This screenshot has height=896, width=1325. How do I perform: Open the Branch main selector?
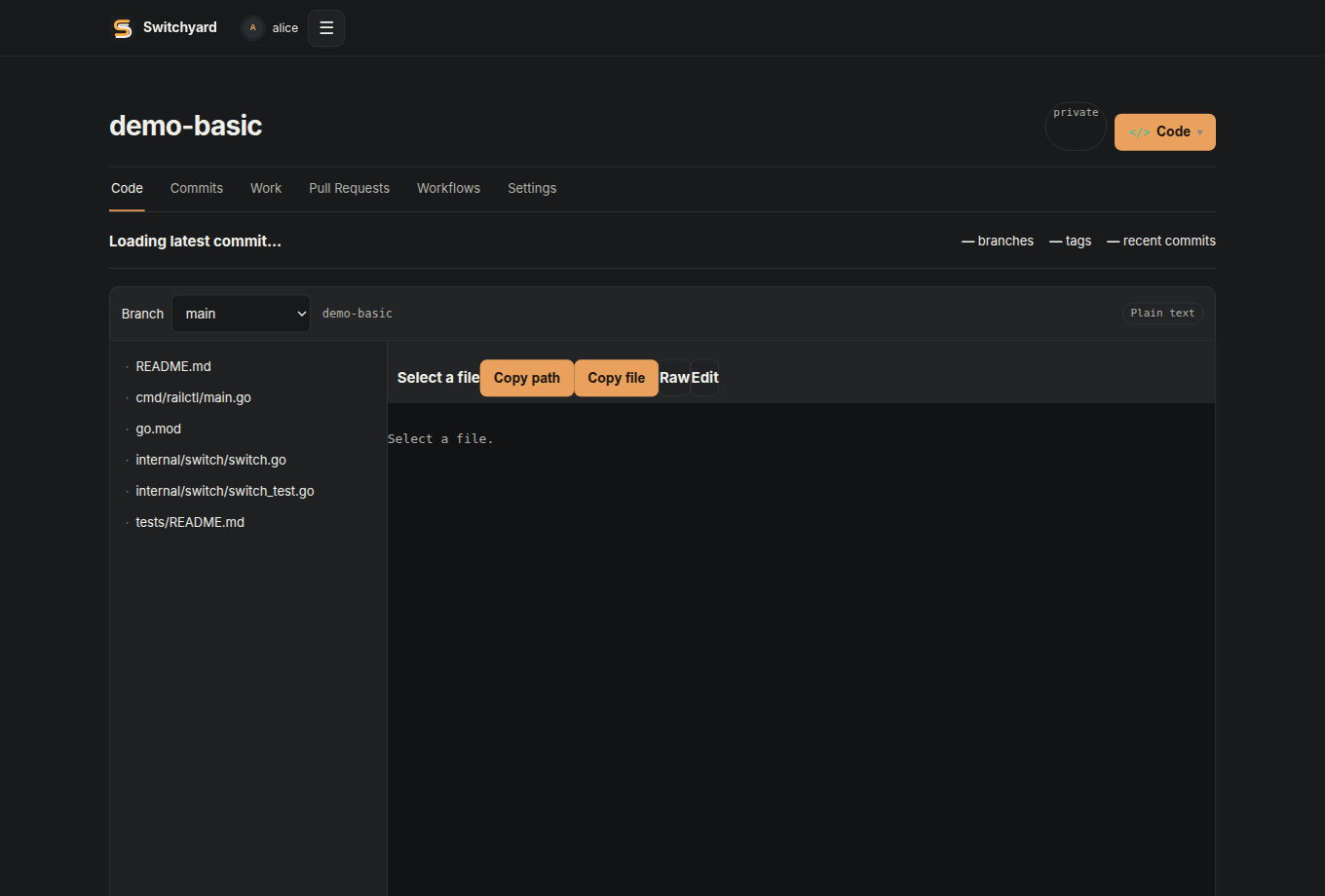pyautogui.click(x=241, y=314)
